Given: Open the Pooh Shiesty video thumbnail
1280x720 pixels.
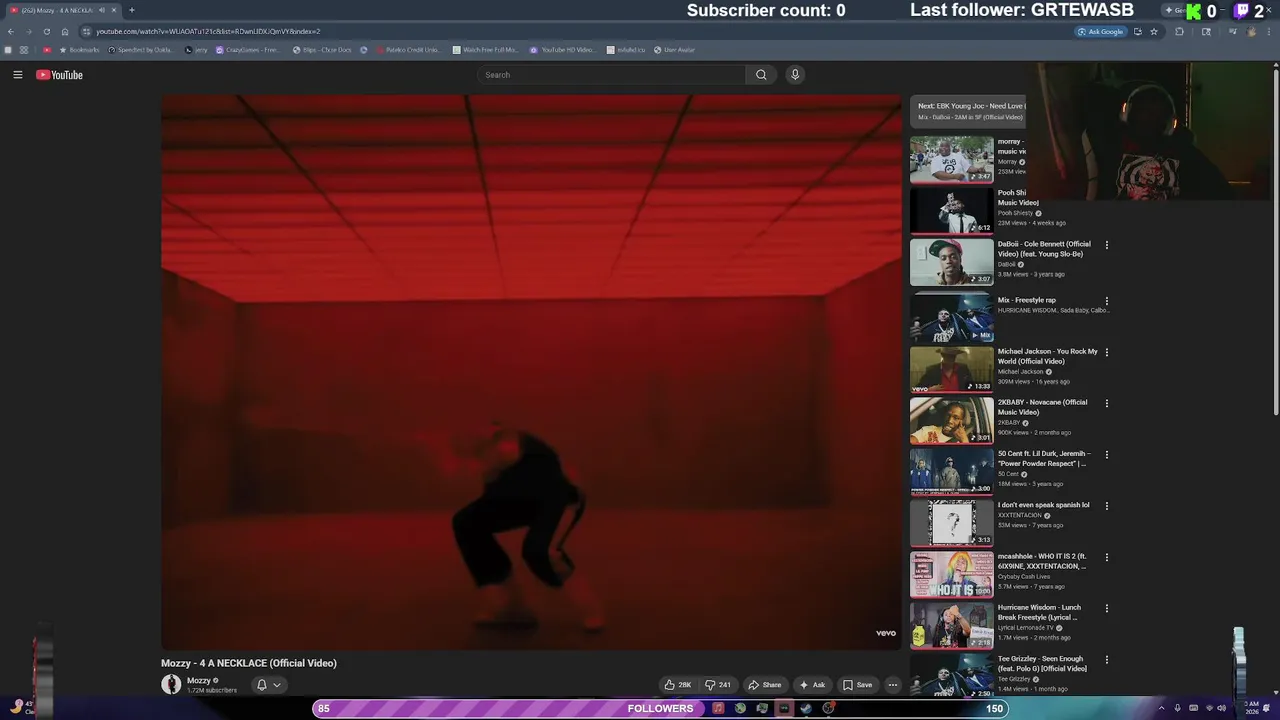Looking at the screenshot, I should [952, 210].
